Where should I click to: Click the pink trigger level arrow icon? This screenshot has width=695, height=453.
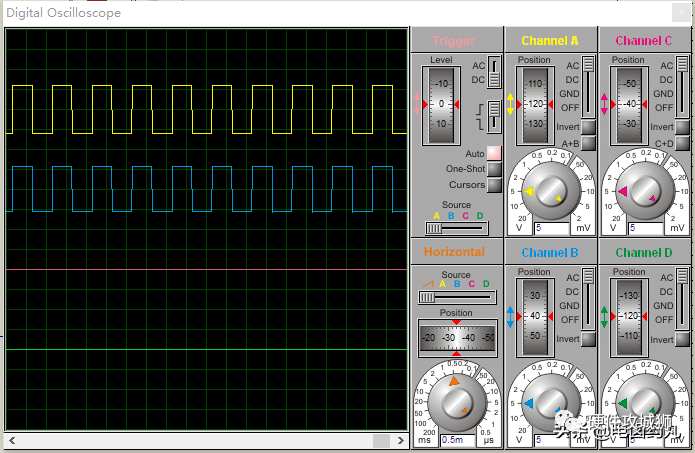pyautogui.click(x=417, y=102)
